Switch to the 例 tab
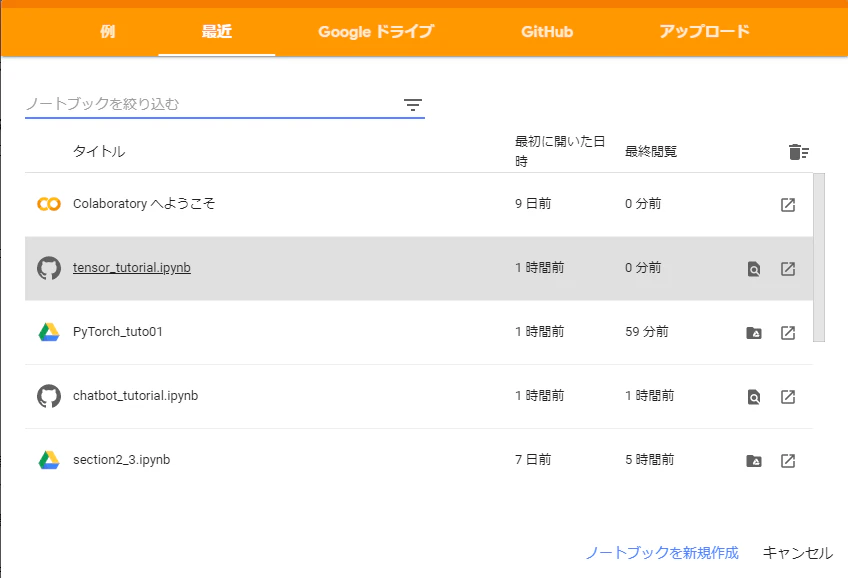The width and height of the screenshot is (848, 578). pos(108,31)
